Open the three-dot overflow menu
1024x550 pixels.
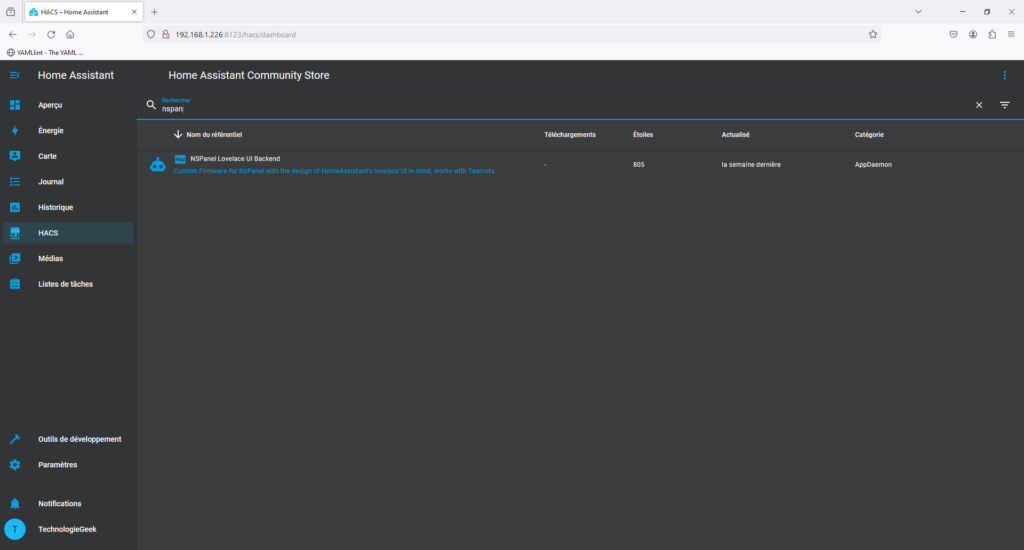(x=1004, y=75)
